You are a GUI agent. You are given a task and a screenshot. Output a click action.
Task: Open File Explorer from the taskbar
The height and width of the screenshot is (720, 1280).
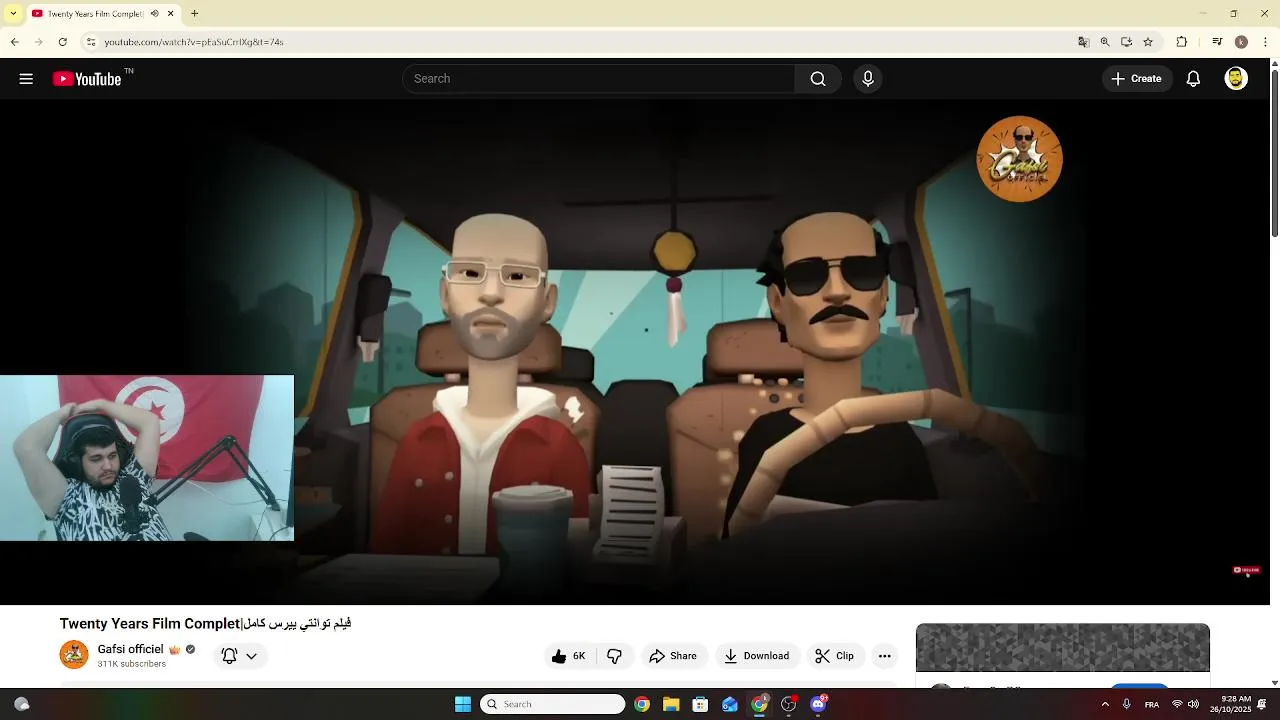pos(671,704)
